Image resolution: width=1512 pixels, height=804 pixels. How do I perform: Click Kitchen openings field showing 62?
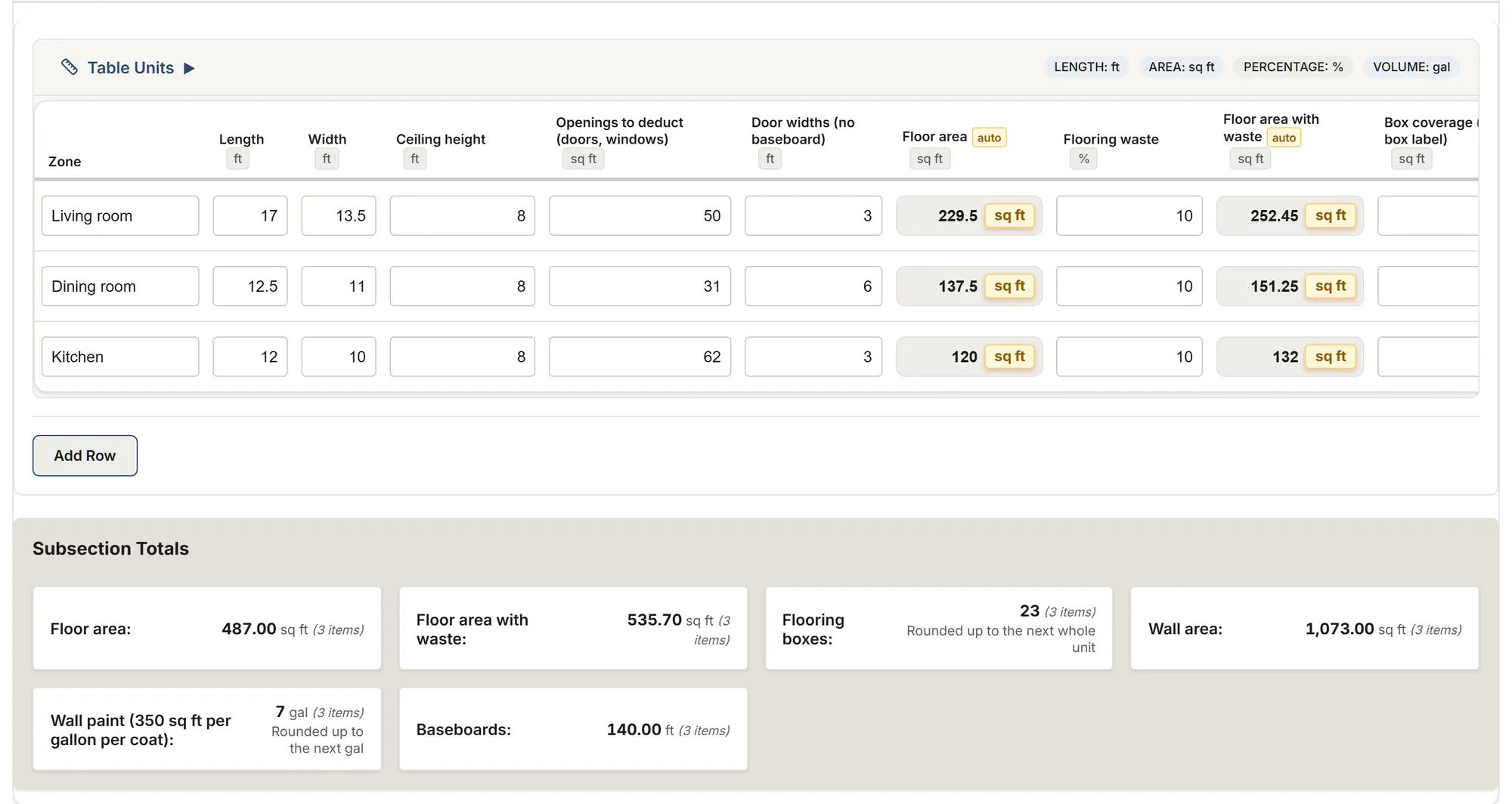(x=640, y=357)
